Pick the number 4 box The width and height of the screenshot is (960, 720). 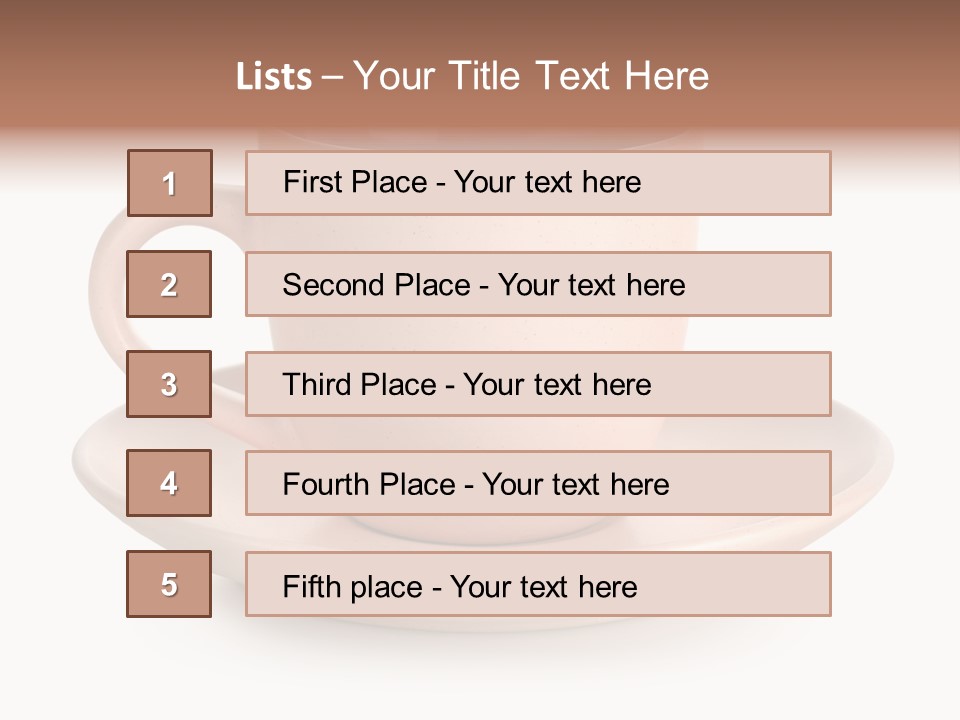pos(170,483)
